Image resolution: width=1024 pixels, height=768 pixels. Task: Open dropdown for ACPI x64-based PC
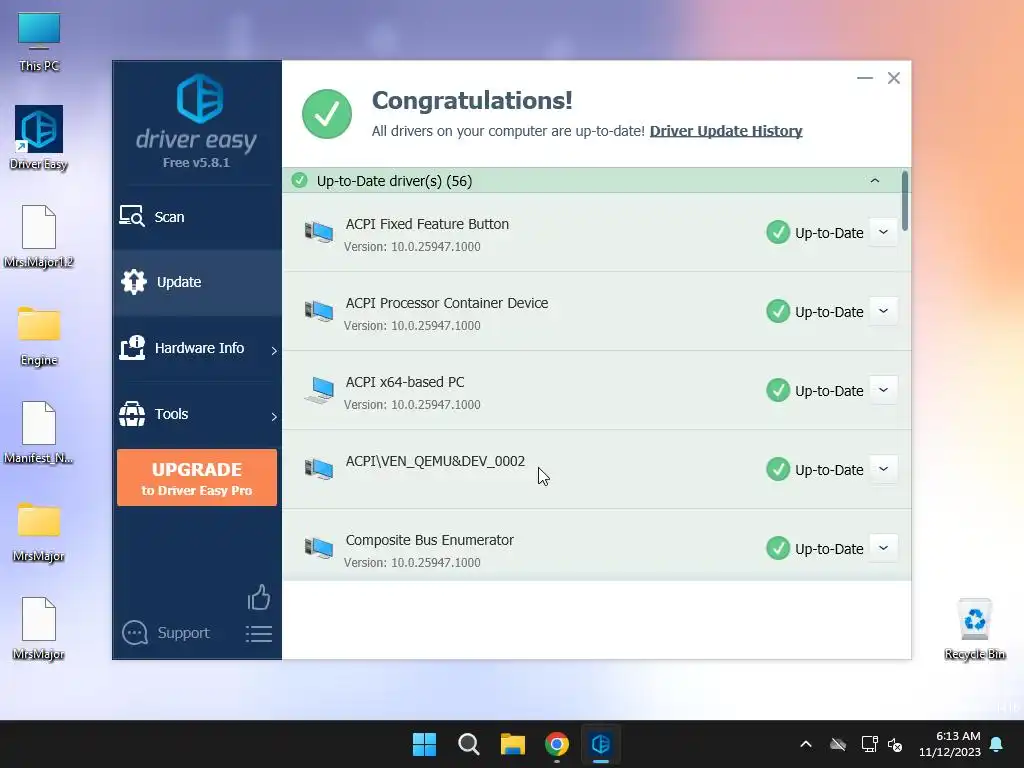pyautogui.click(x=883, y=391)
